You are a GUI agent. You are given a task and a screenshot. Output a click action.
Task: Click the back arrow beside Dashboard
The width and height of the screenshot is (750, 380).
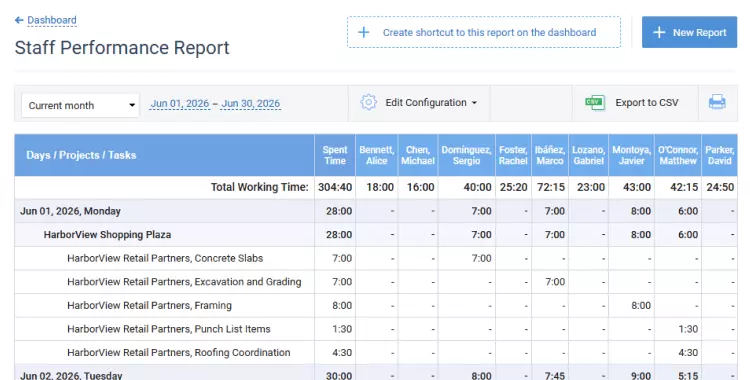click(x=19, y=20)
